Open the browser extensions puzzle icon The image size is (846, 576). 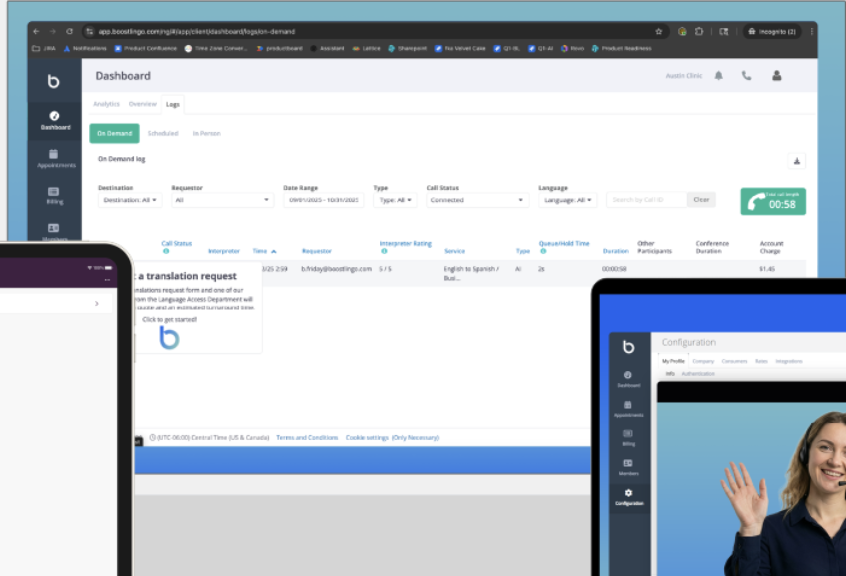pos(699,32)
